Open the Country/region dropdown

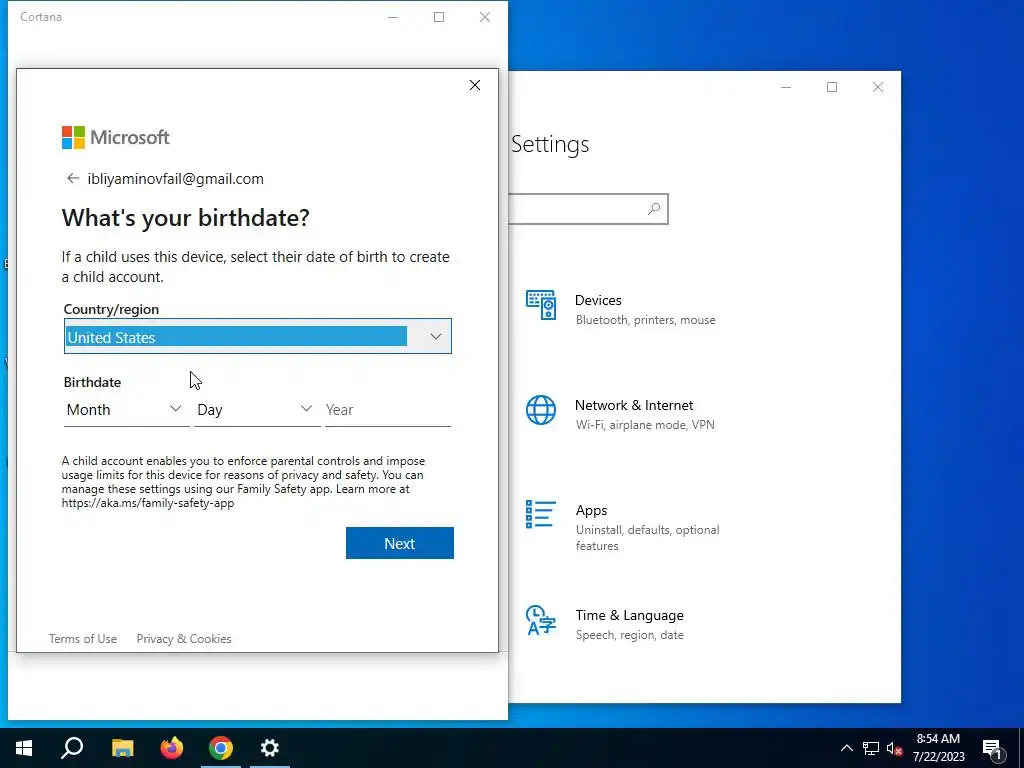click(257, 336)
